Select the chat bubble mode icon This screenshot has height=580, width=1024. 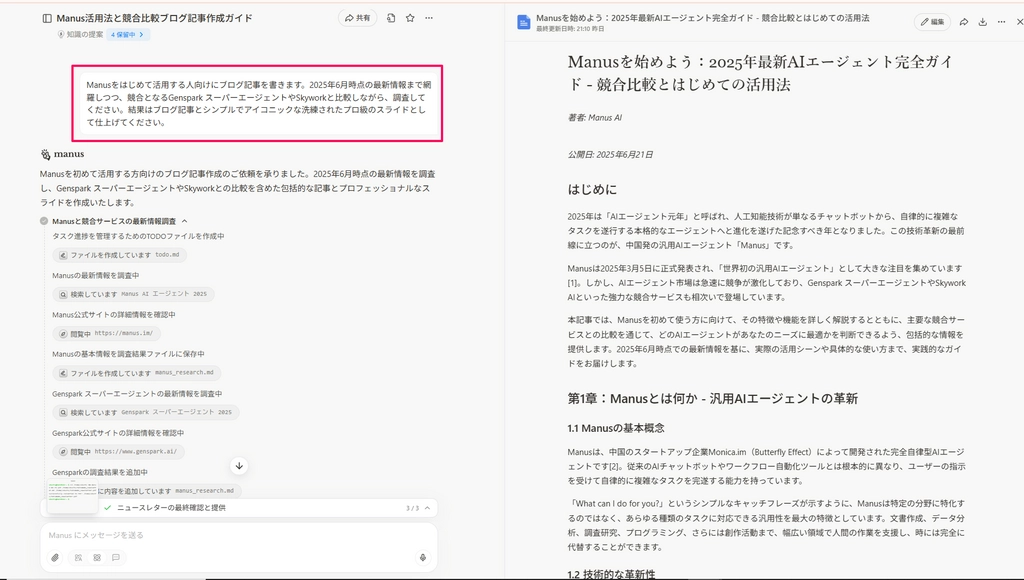[x=116, y=558]
